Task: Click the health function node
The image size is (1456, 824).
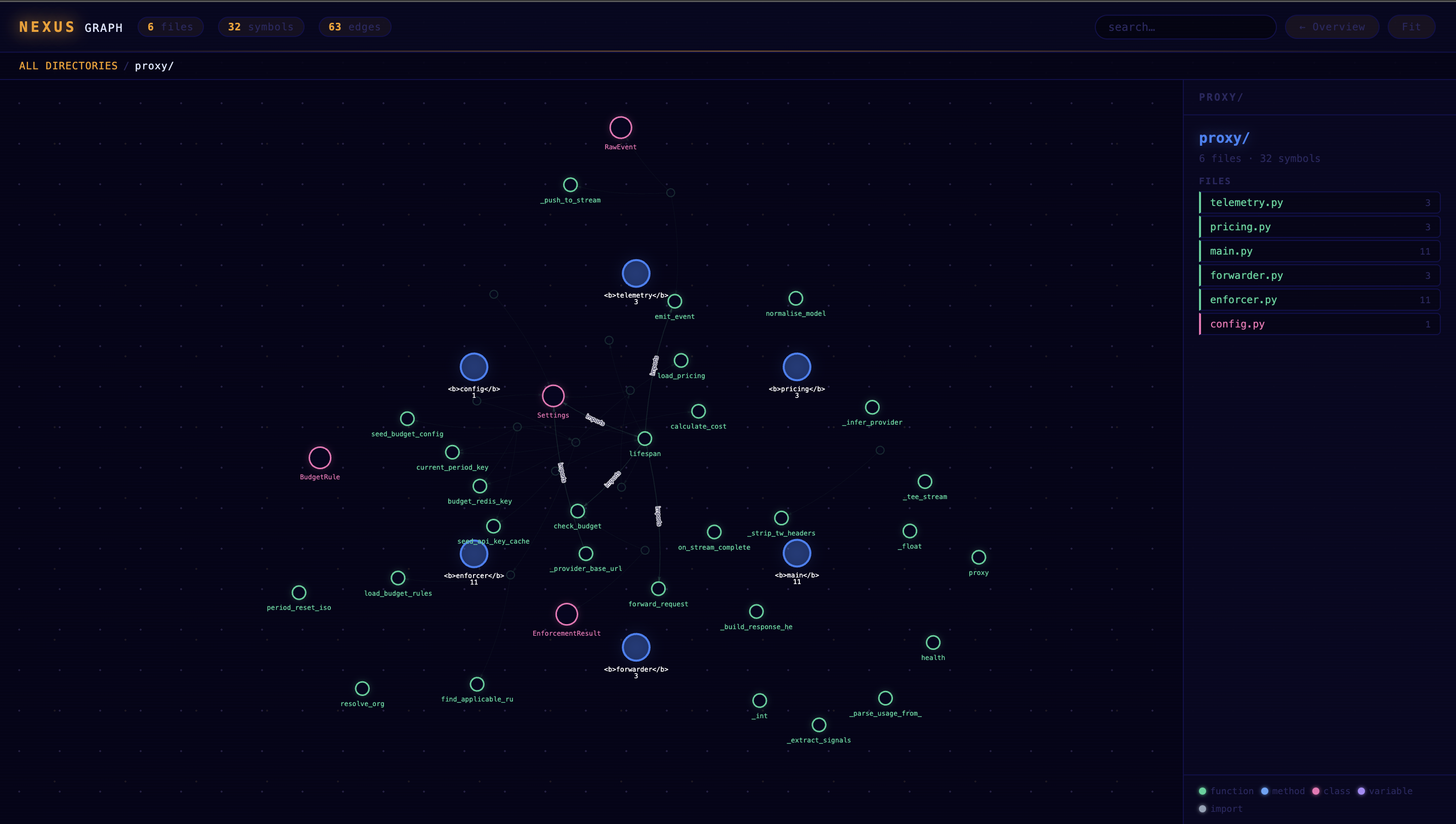Action: [x=933, y=642]
